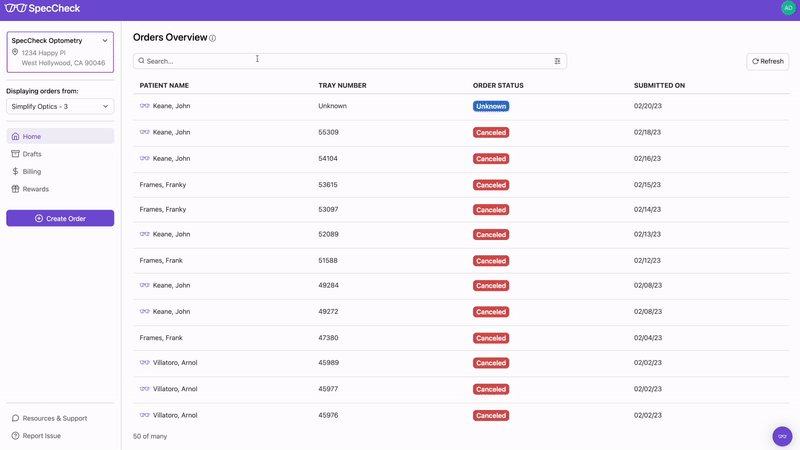Click the Unknown order status badge

coord(490,106)
